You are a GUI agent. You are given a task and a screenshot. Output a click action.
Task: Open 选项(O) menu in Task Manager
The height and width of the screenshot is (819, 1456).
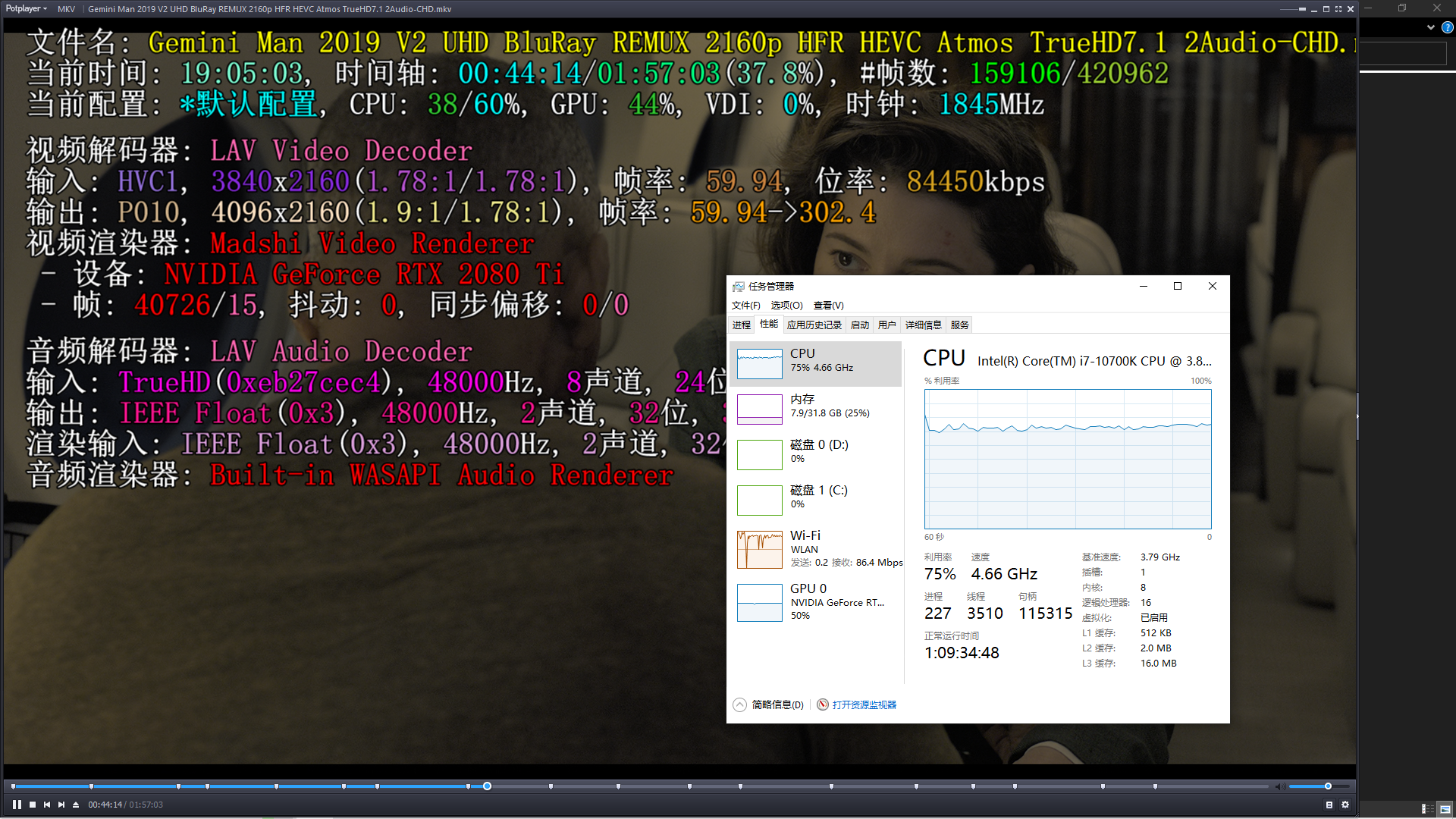[x=786, y=306]
